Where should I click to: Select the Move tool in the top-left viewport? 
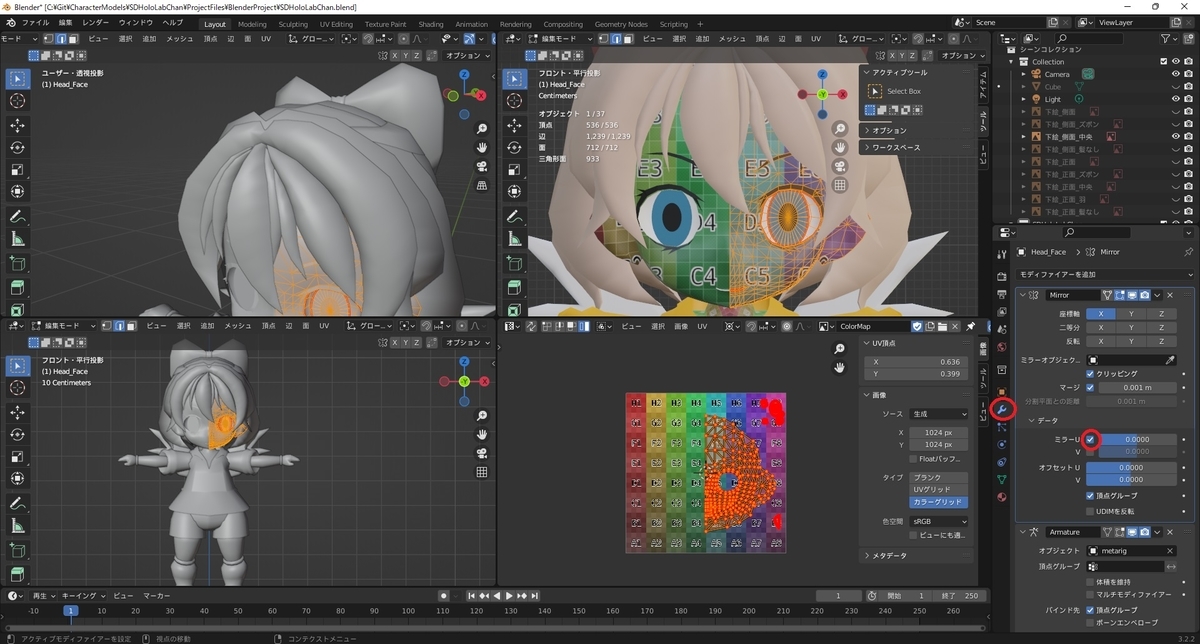17,125
